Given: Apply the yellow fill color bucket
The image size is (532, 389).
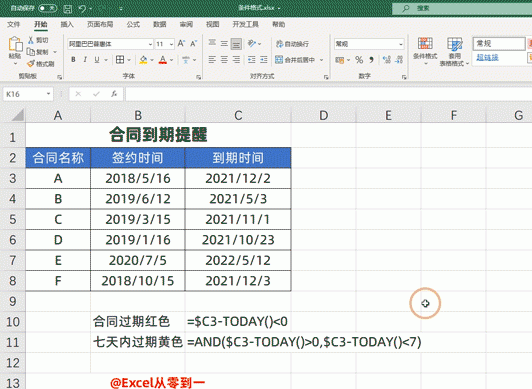Looking at the screenshot, I should tap(143, 60).
